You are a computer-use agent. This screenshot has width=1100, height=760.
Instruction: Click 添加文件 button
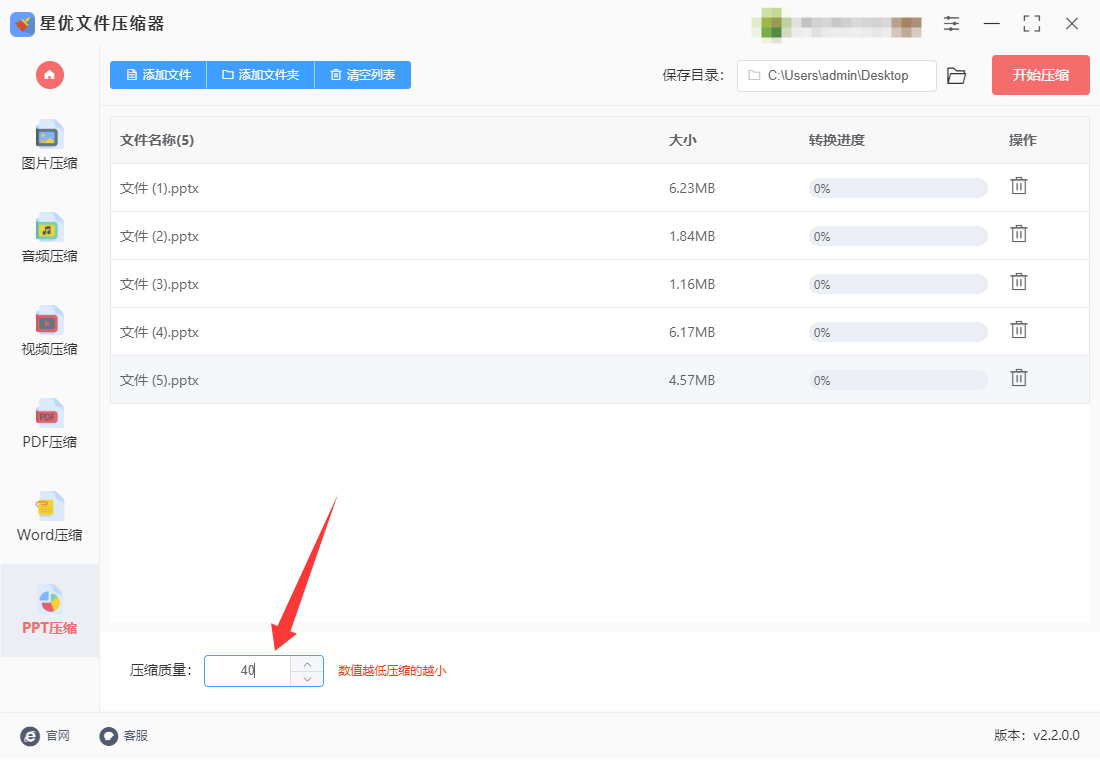pyautogui.click(x=159, y=75)
